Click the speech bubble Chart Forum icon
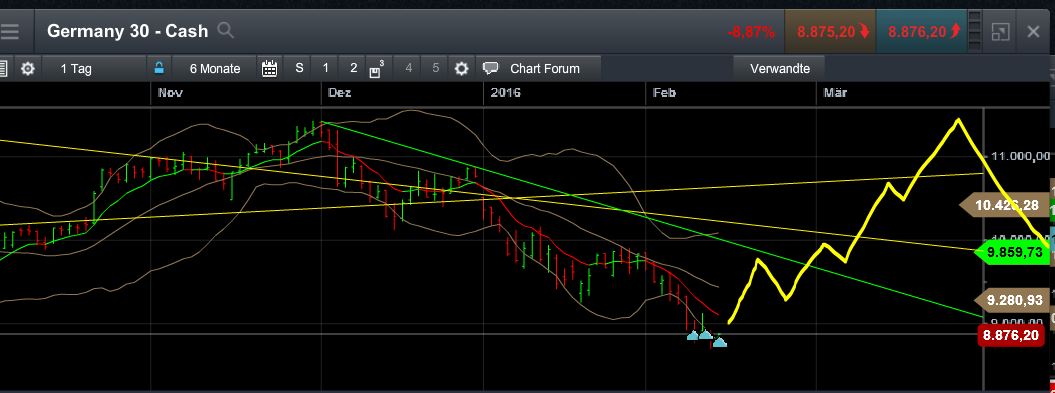 491,68
